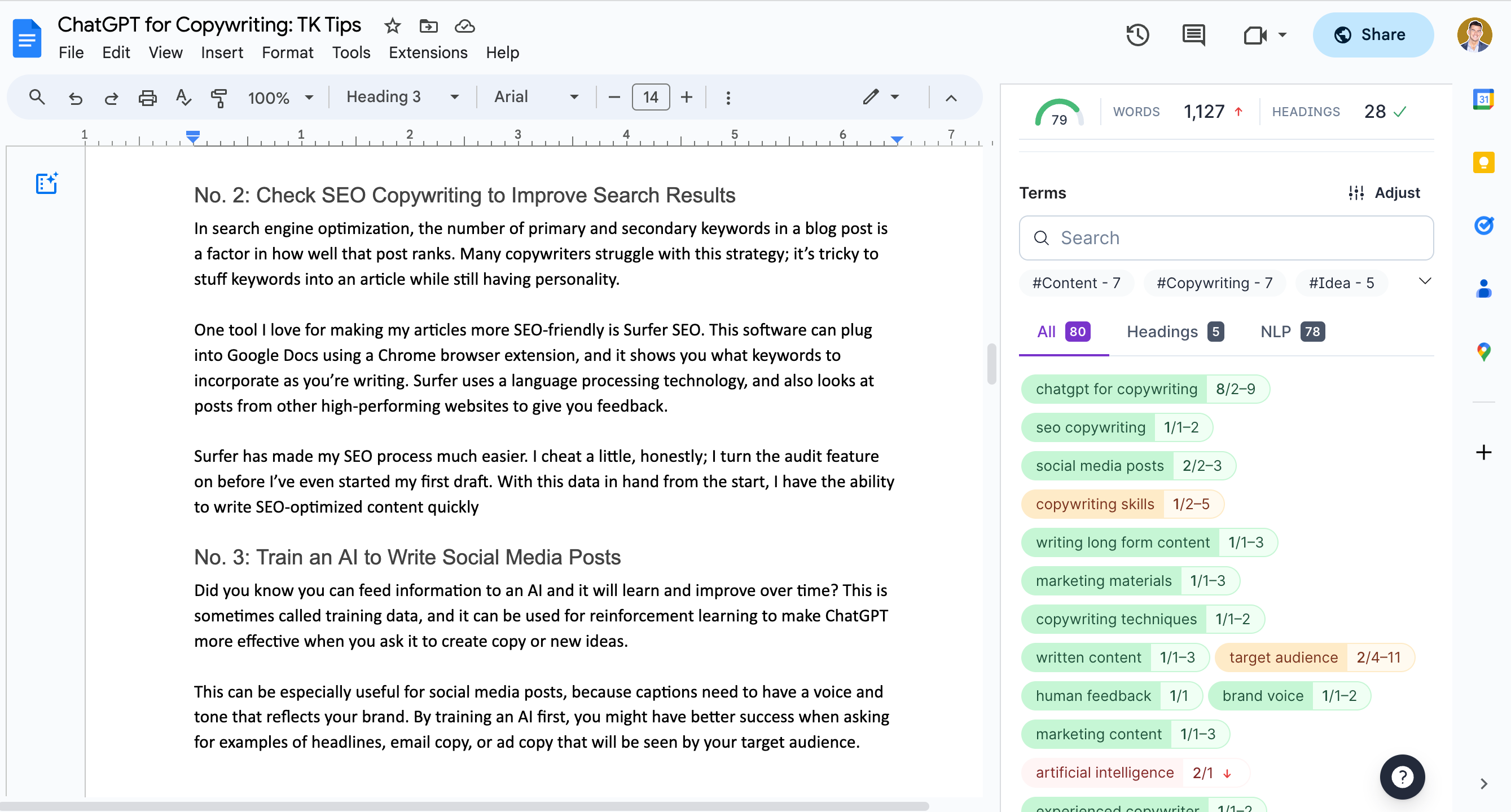Image resolution: width=1511 pixels, height=812 pixels.
Task: Click the spelling and grammar check icon
Action: (x=183, y=98)
